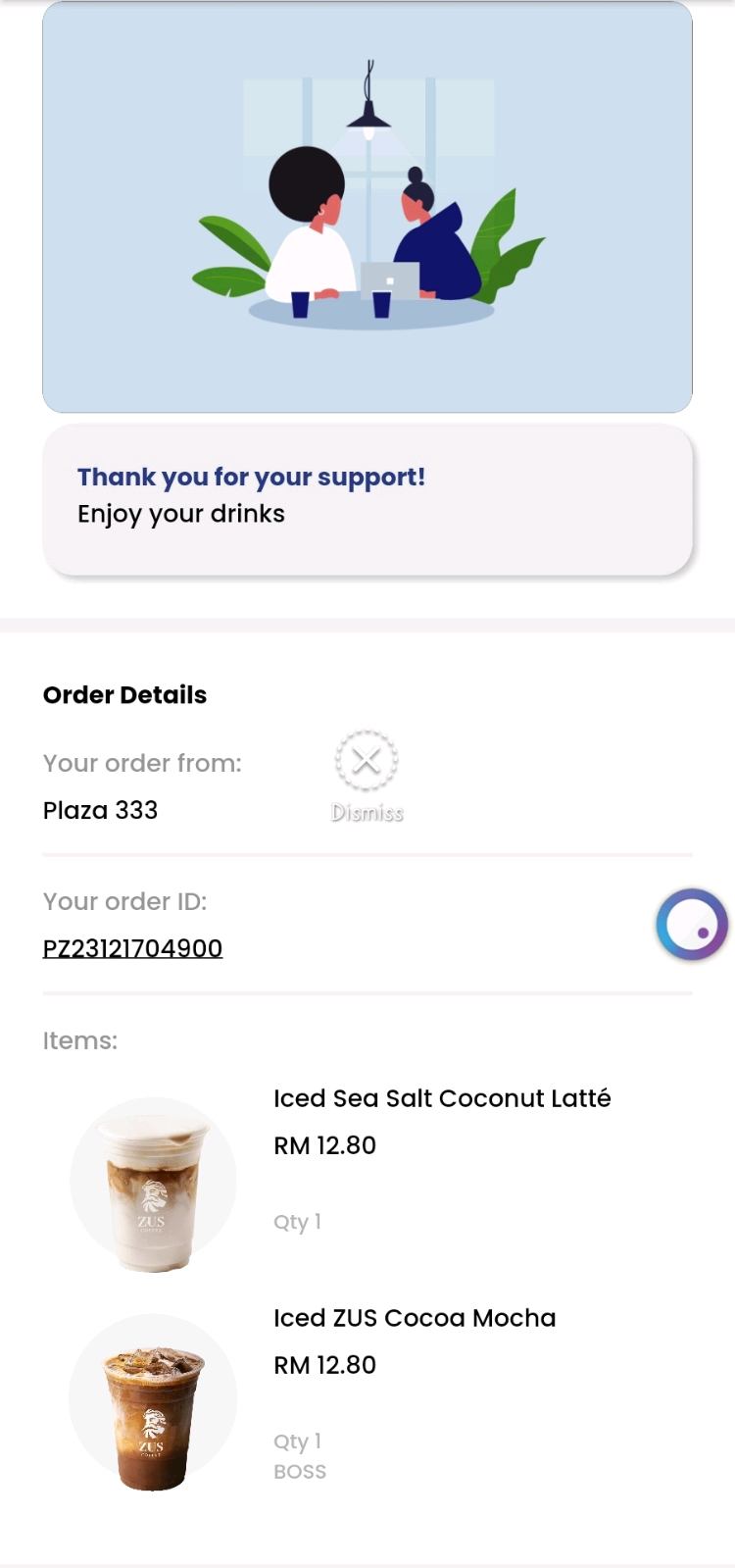
Task: Click Qty 1 under Coconut Latté
Action: click(x=297, y=1222)
